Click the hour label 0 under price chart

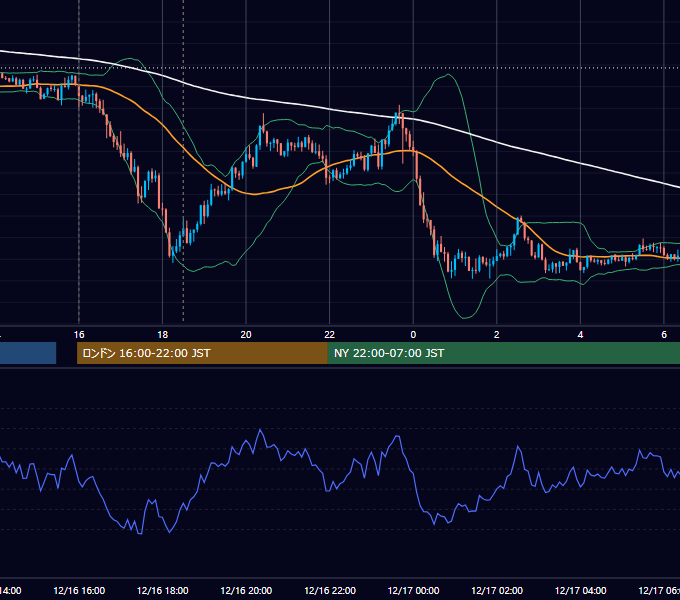[413, 335]
